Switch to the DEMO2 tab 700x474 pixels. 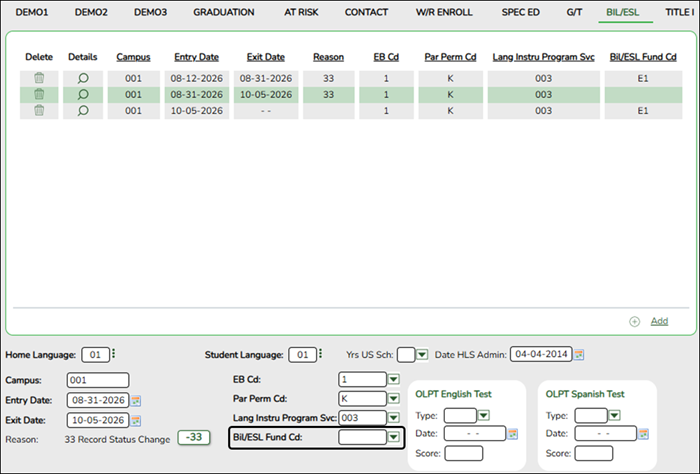(91, 12)
